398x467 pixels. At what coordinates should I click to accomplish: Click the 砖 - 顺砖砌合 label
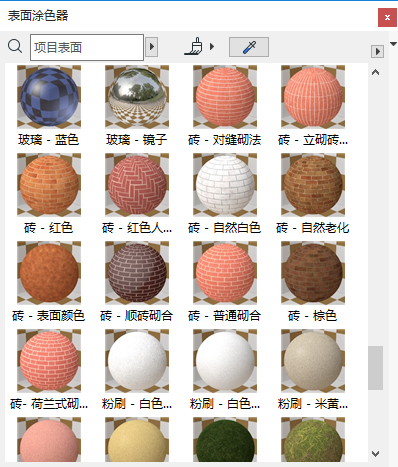pyautogui.click(x=137, y=316)
